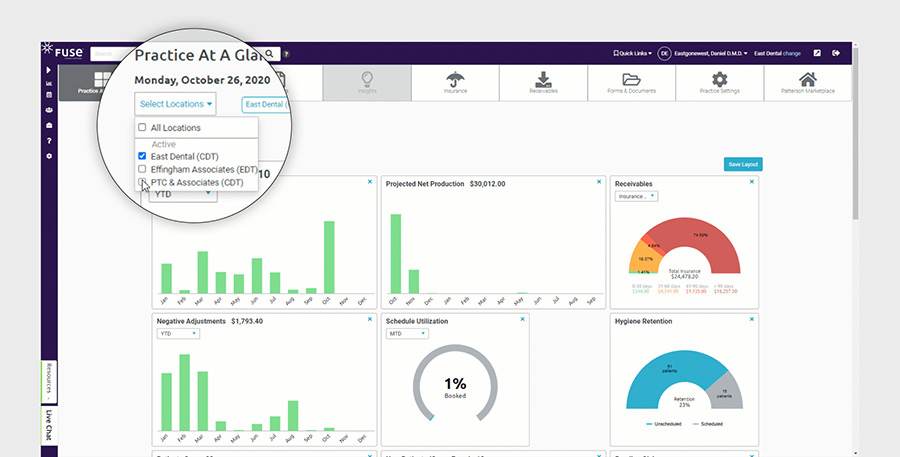Close the Schedule Utilization widget
Viewport: 900px width, 457px height.
(522, 319)
